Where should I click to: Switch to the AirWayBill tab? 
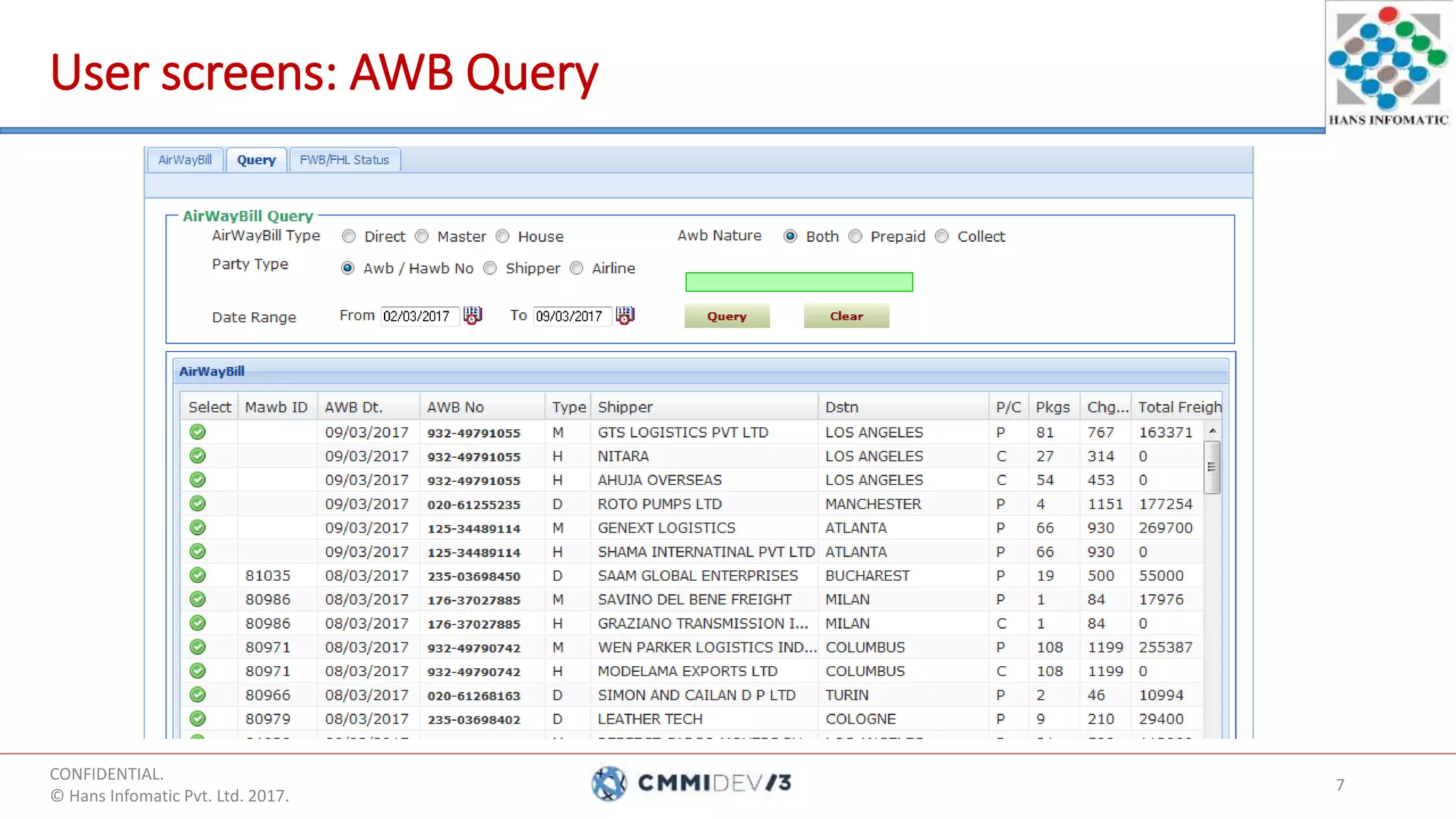click(185, 160)
